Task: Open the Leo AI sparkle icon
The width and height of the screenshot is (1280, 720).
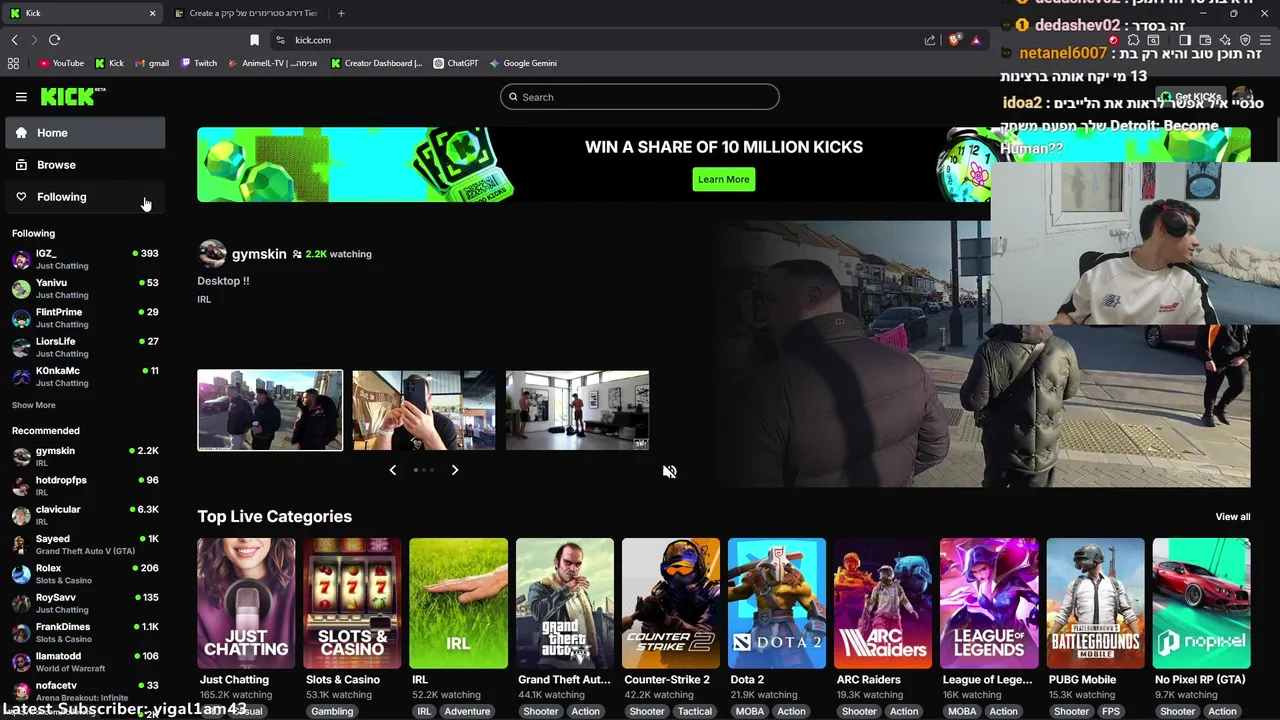Action: [x=1224, y=40]
